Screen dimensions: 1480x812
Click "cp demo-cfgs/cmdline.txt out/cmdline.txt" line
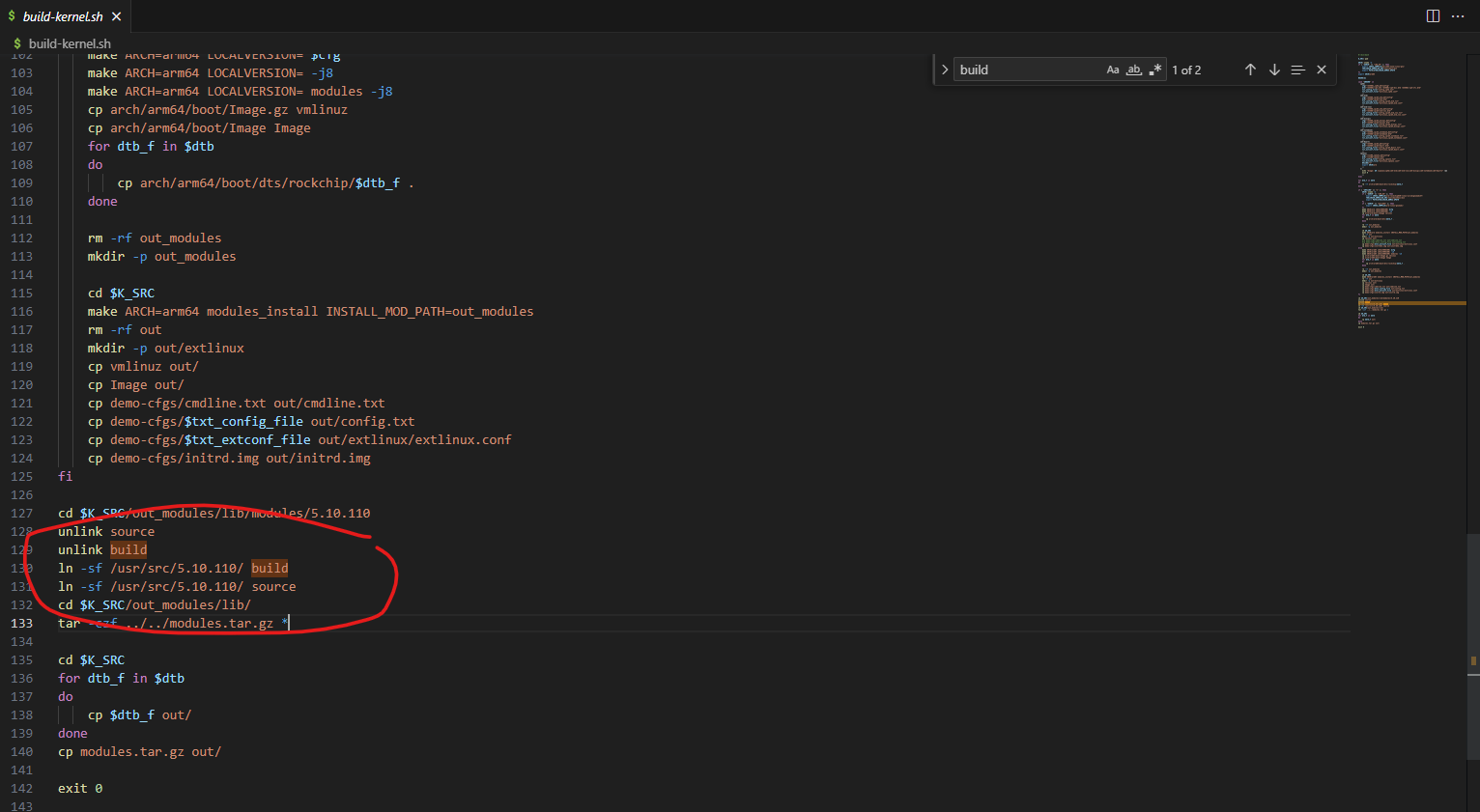(237, 403)
